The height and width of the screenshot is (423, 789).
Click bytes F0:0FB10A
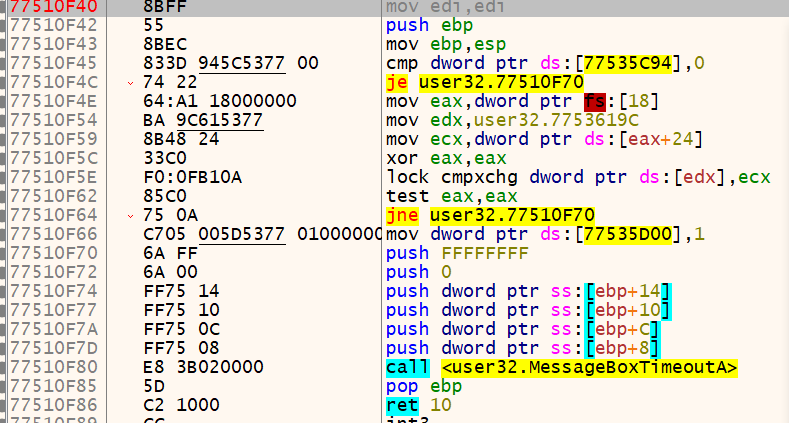(x=192, y=177)
